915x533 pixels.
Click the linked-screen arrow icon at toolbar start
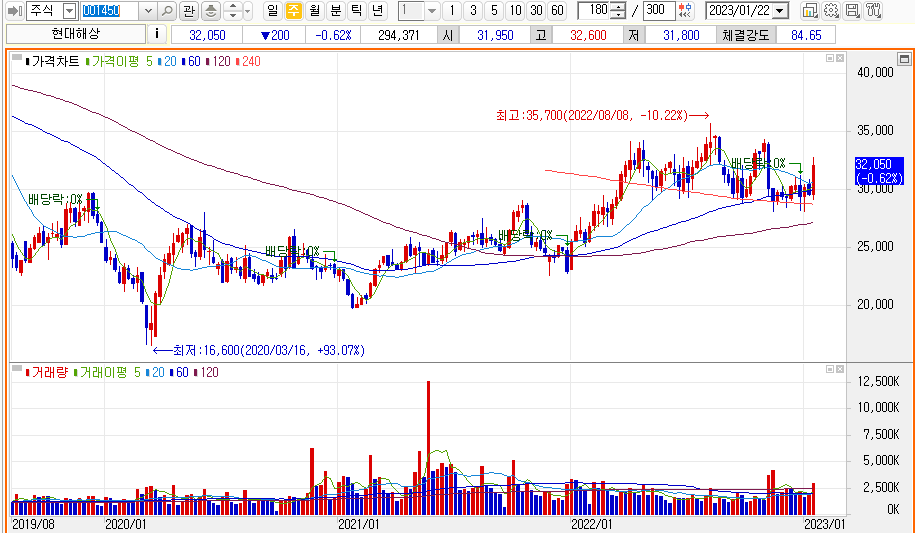click(x=15, y=11)
